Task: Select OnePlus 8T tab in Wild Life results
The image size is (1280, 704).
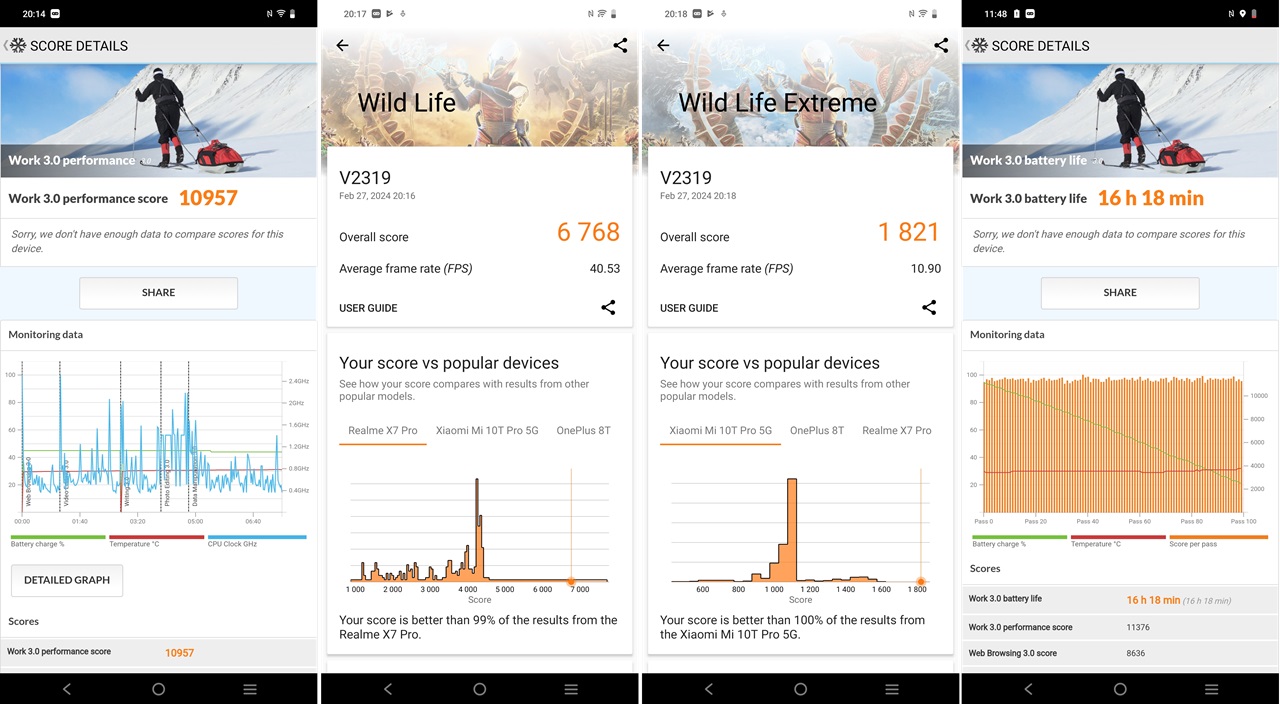Action: click(583, 431)
